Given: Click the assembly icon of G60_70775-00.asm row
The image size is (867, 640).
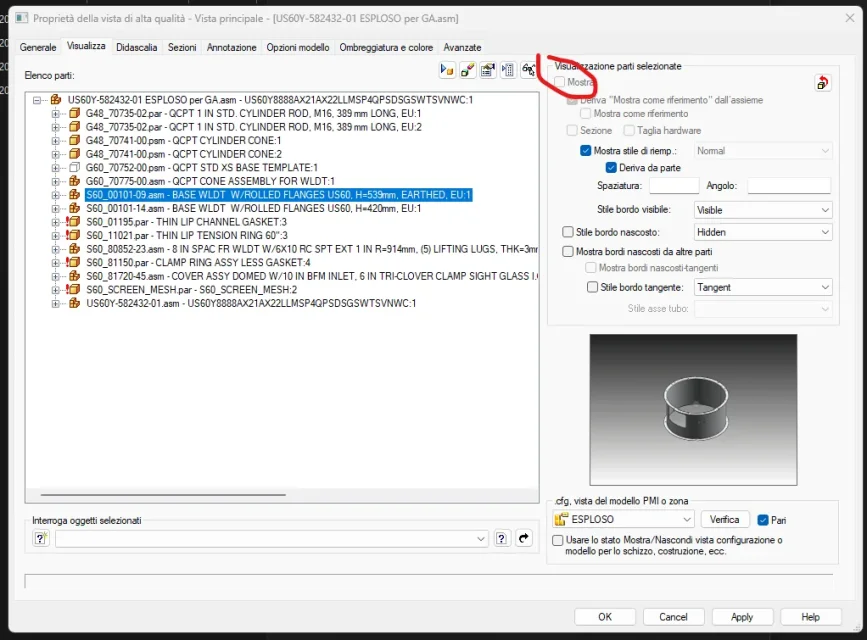Looking at the screenshot, I should click(74, 181).
